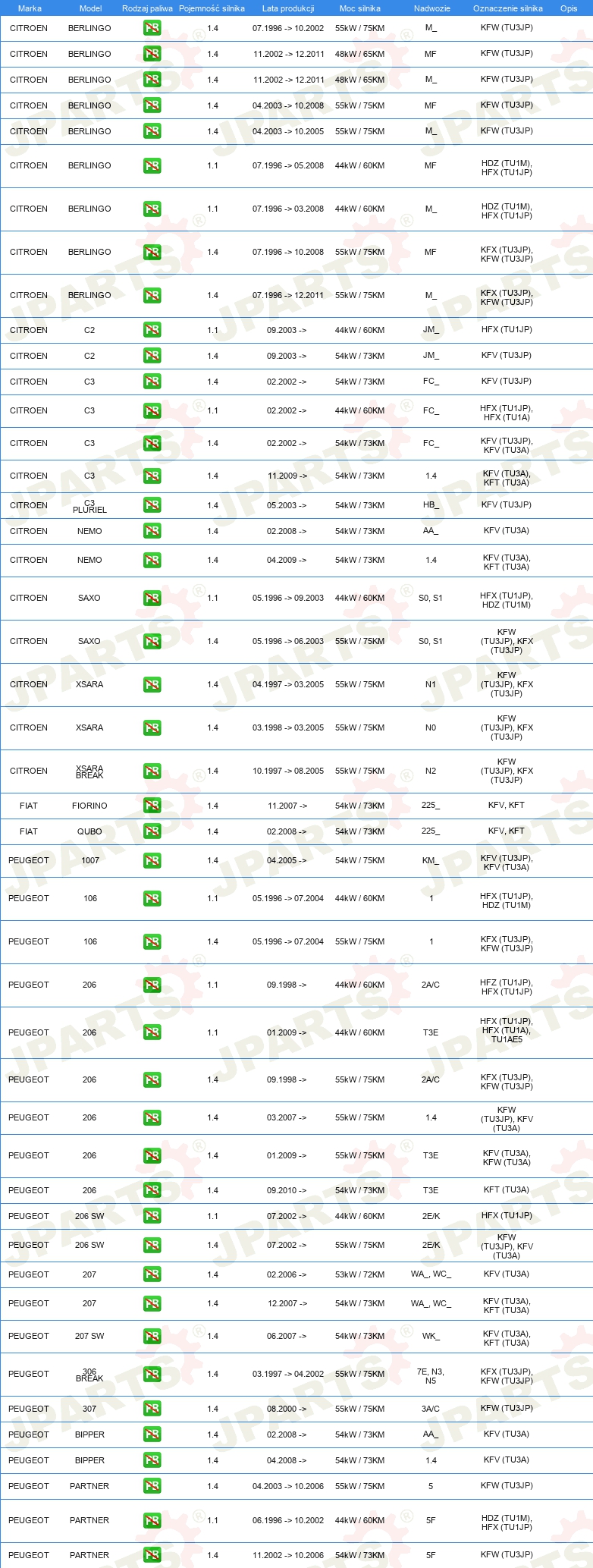
Task: Click petrol icon in Peugeot 206 09.2010 row
Action: click(152, 1190)
